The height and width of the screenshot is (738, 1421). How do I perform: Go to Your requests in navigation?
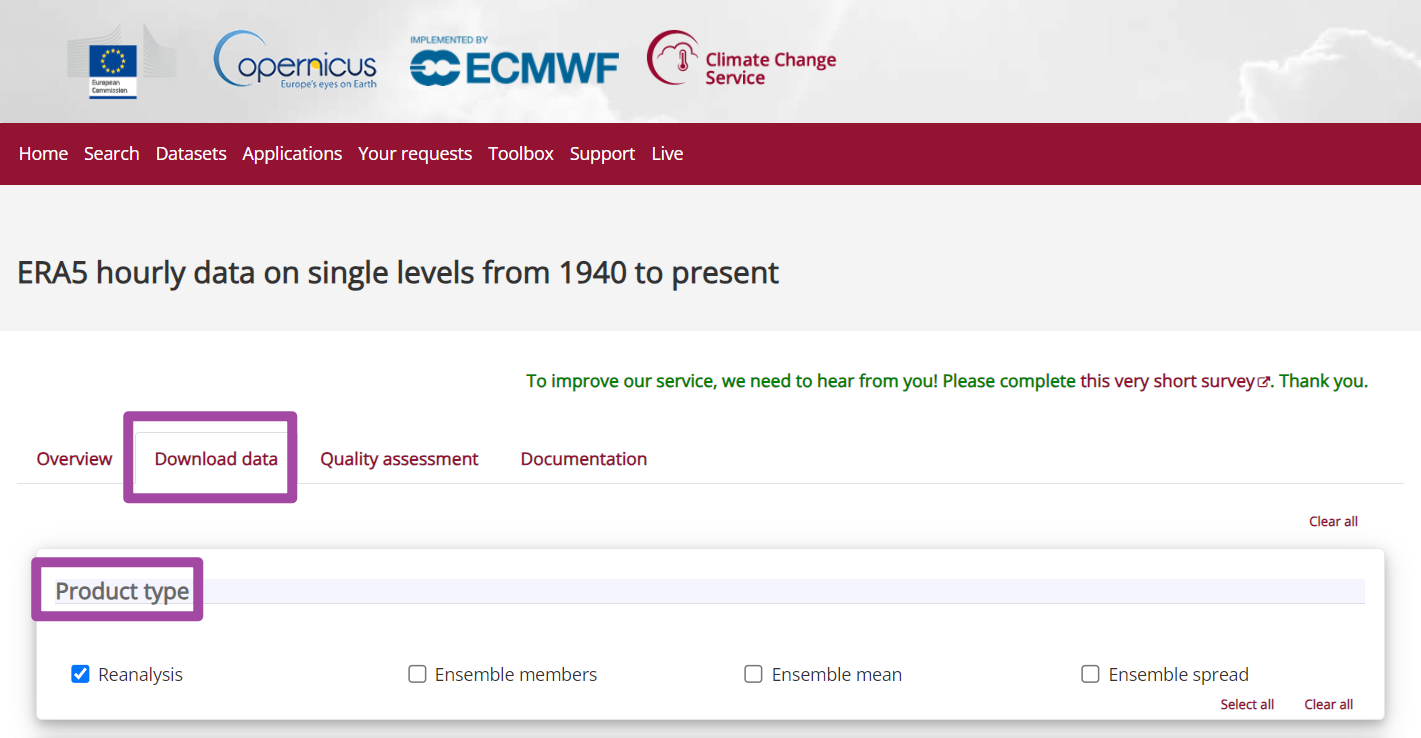point(415,154)
